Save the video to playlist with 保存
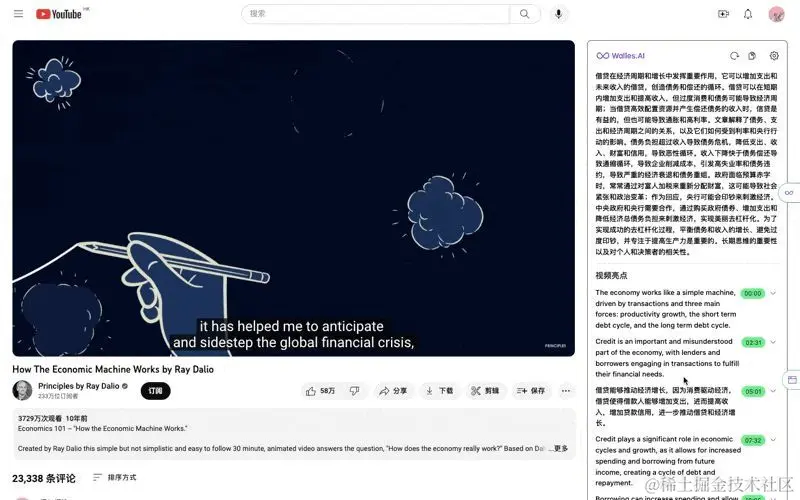800x500 pixels. [x=531, y=391]
